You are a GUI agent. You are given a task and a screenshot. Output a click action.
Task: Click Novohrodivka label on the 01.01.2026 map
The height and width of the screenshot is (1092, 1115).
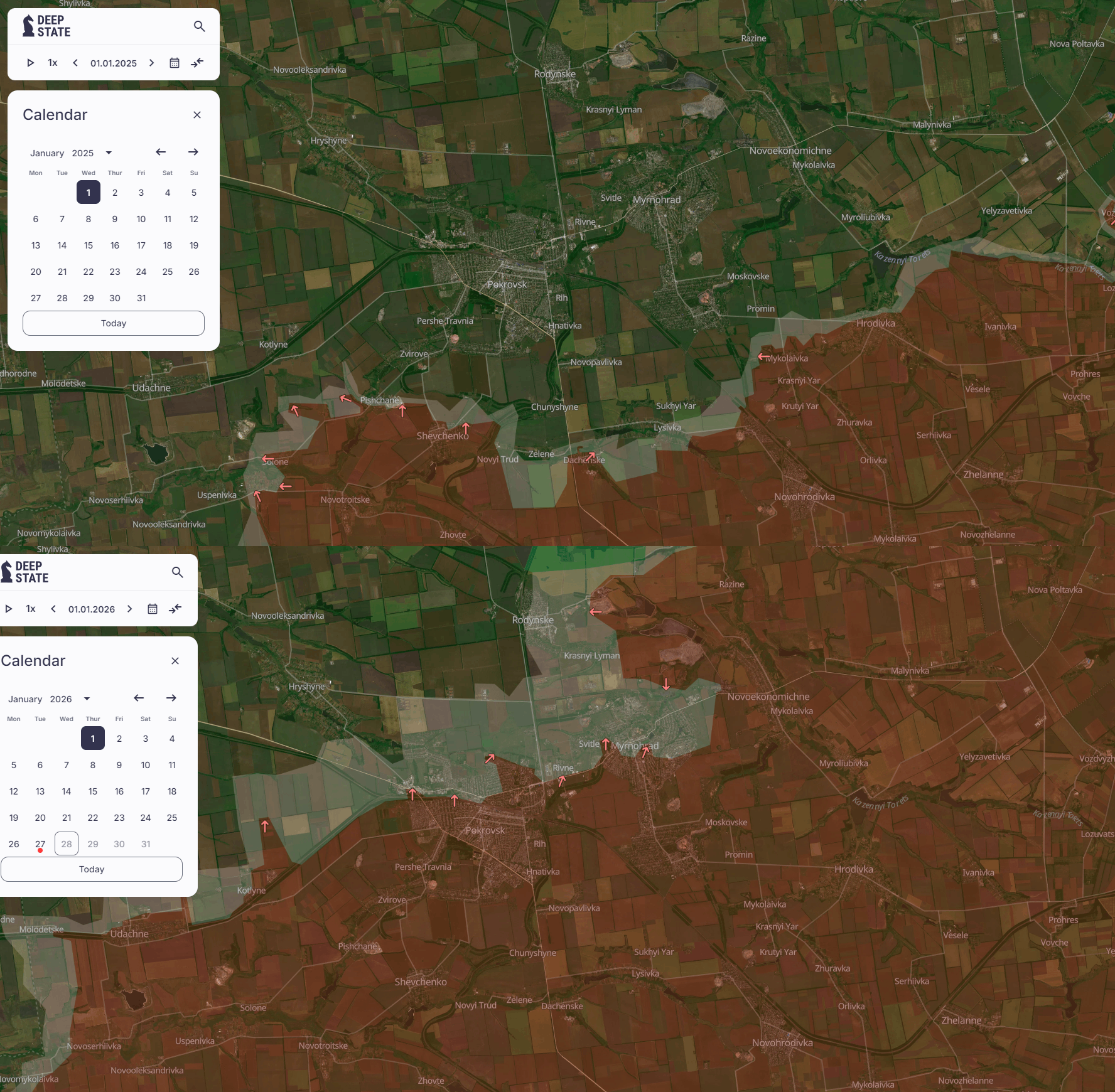coord(782,1043)
